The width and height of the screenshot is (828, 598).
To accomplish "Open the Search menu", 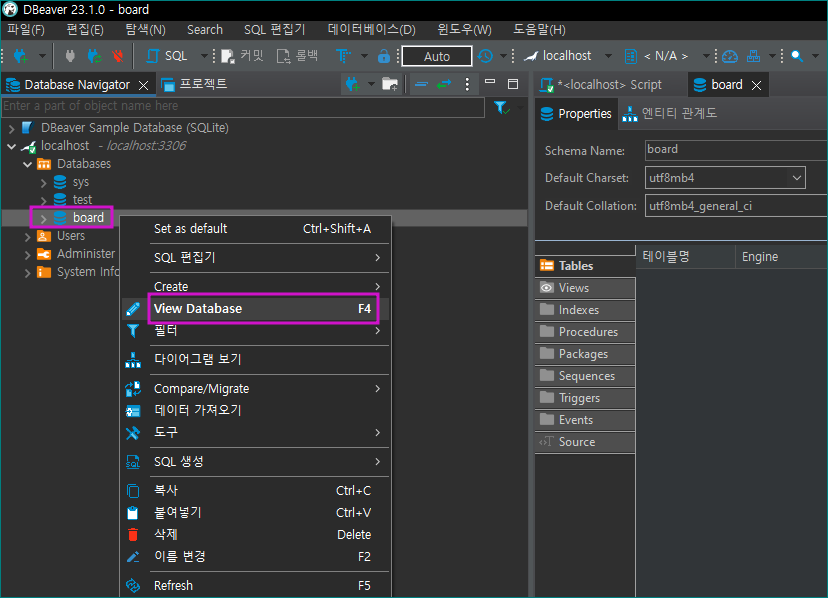I will coord(205,30).
